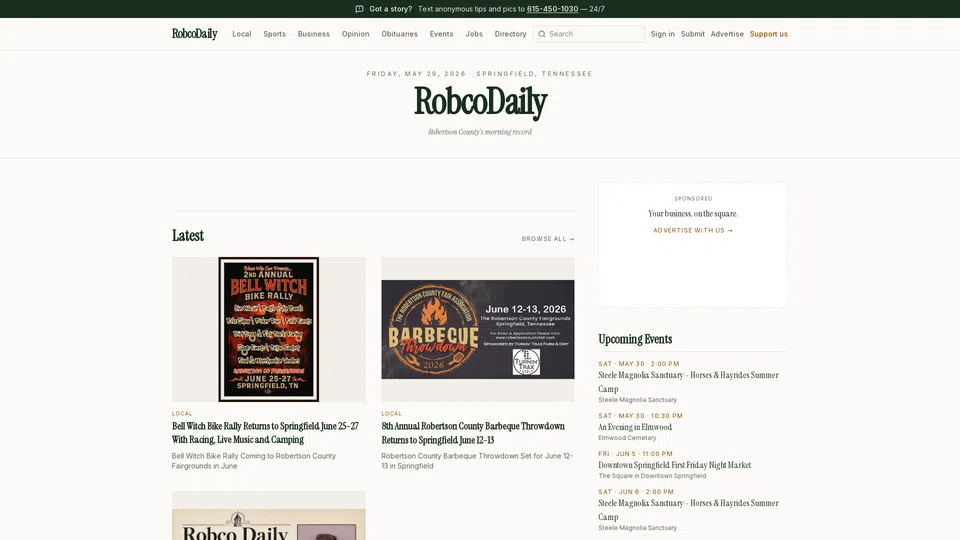
Task: Open the Downtown Springfield First Friday Night Market event
Action: click(x=674, y=465)
